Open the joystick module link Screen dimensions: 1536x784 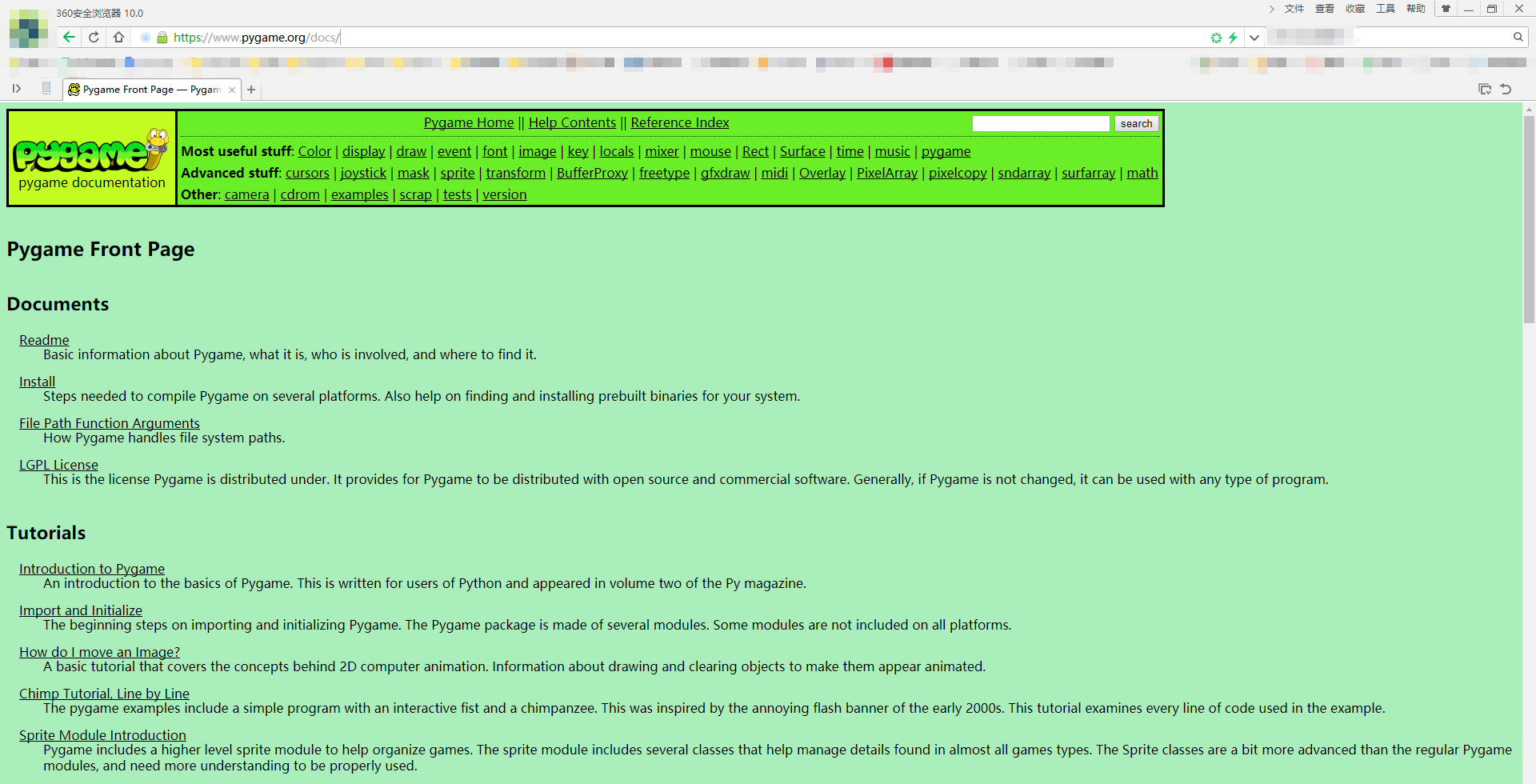[363, 173]
